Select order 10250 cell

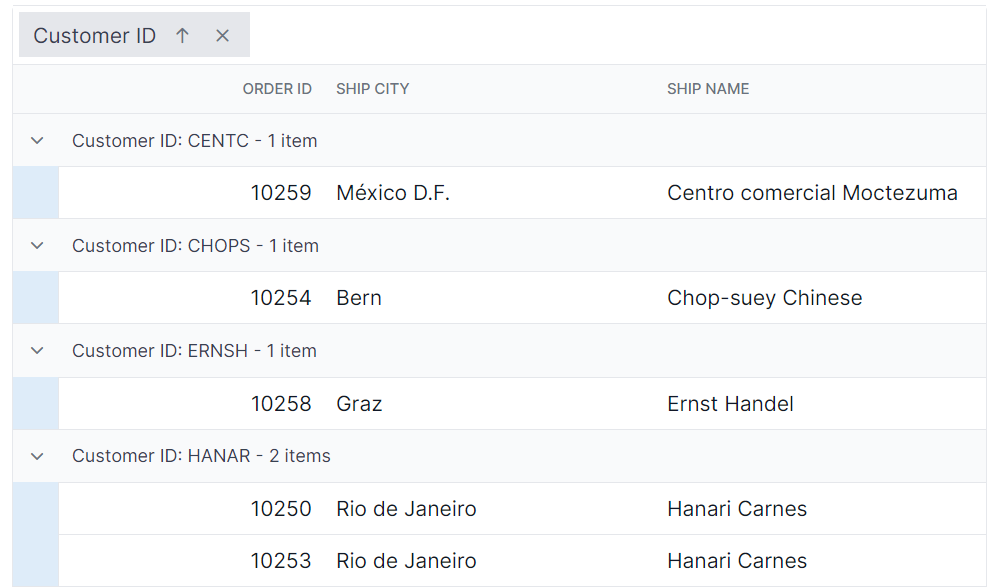281,509
